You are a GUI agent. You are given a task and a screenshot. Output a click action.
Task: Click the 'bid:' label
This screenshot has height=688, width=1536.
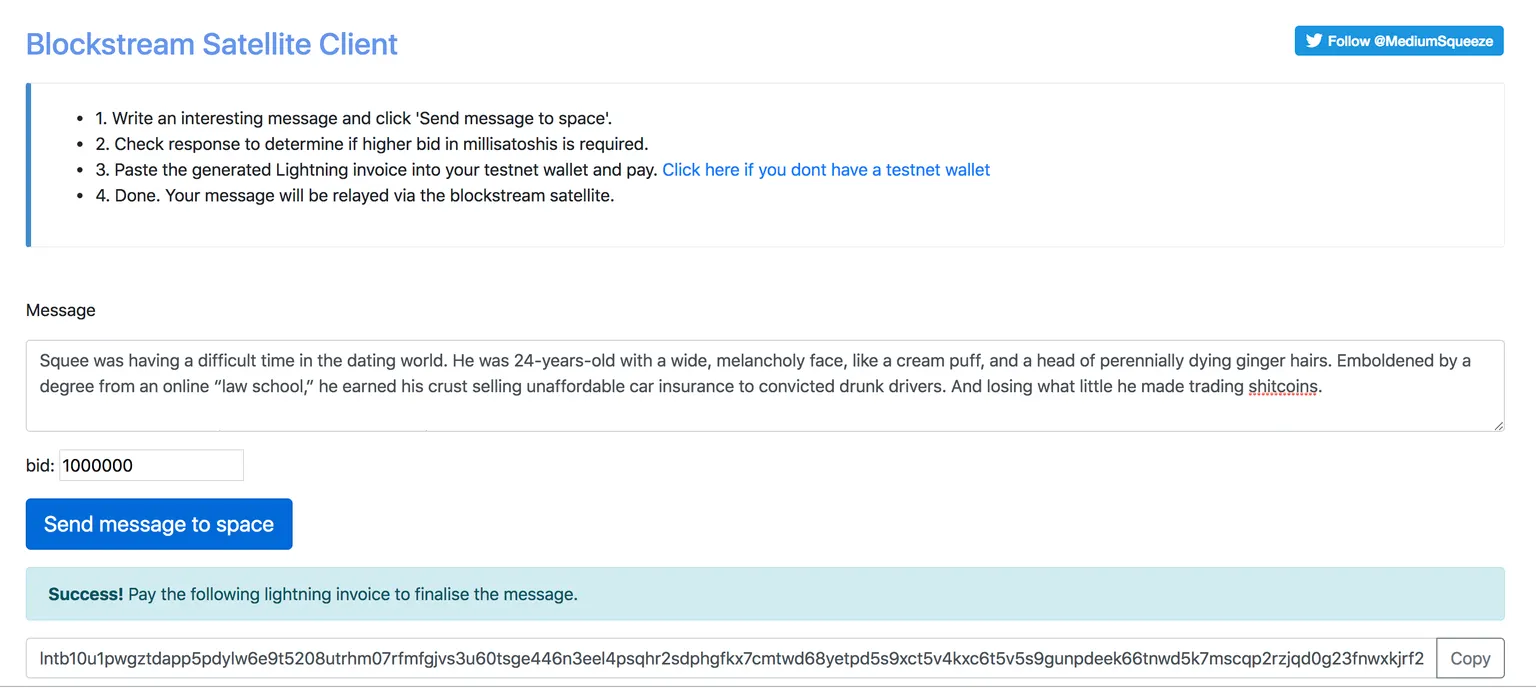(x=40, y=465)
